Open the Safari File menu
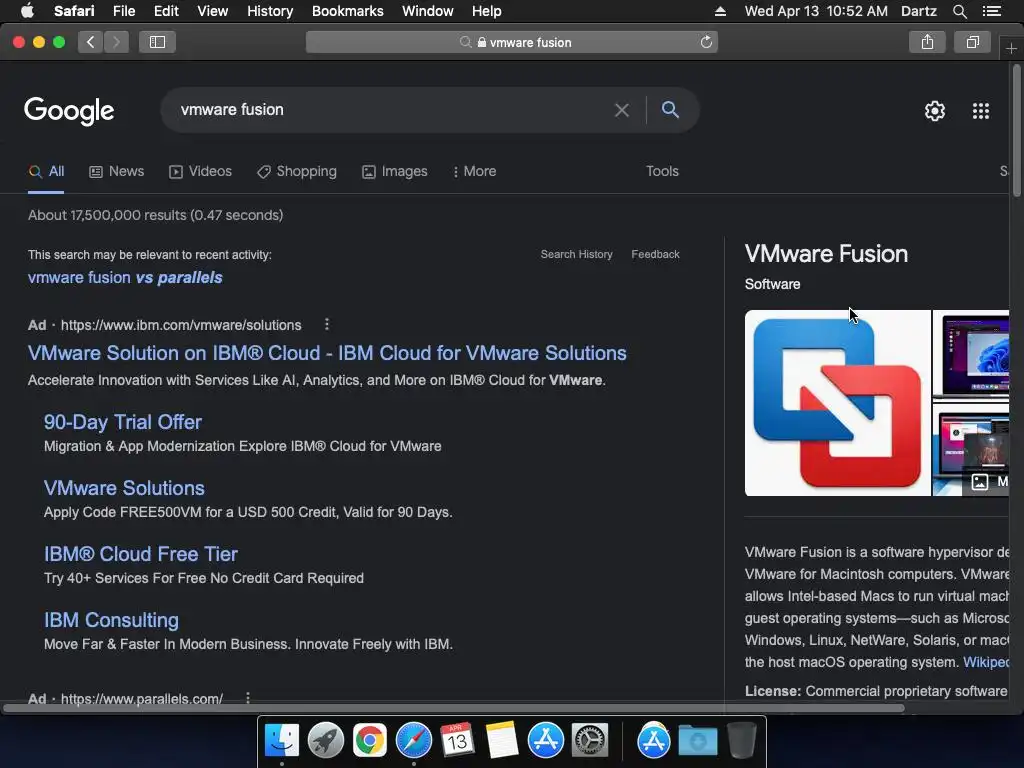This screenshot has width=1024, height=768. click(x=123, y=11)
